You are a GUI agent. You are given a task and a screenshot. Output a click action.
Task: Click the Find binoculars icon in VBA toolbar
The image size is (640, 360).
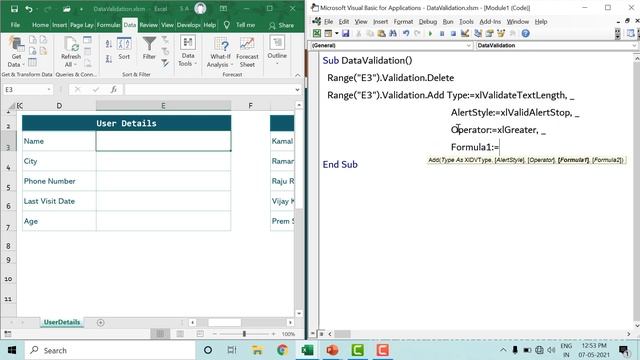[393, 33]
